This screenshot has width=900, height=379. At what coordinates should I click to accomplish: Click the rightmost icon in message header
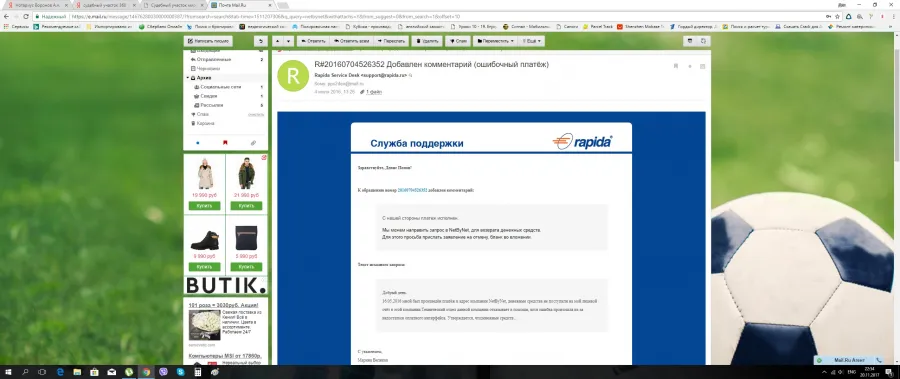(703, 66)
